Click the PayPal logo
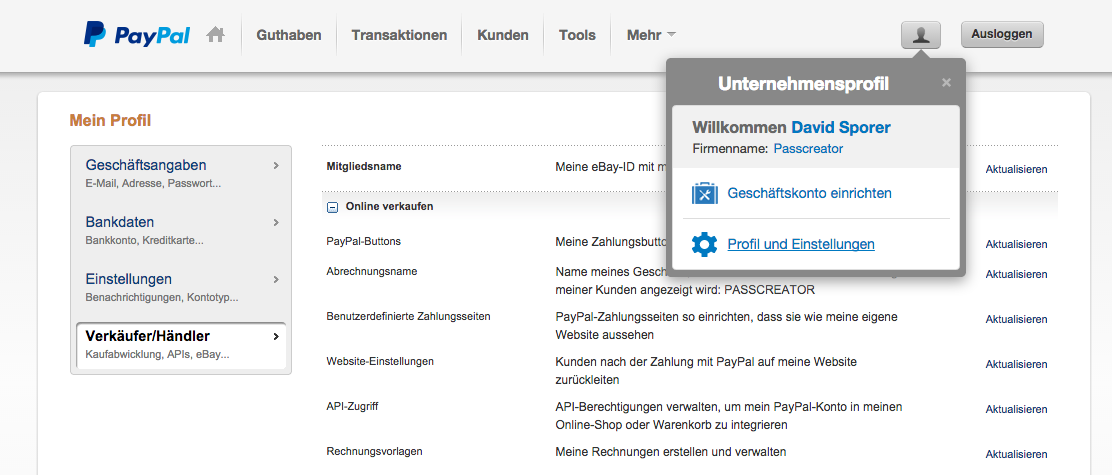This screenshot has height=475, width=1112. [x=136, y=35]
